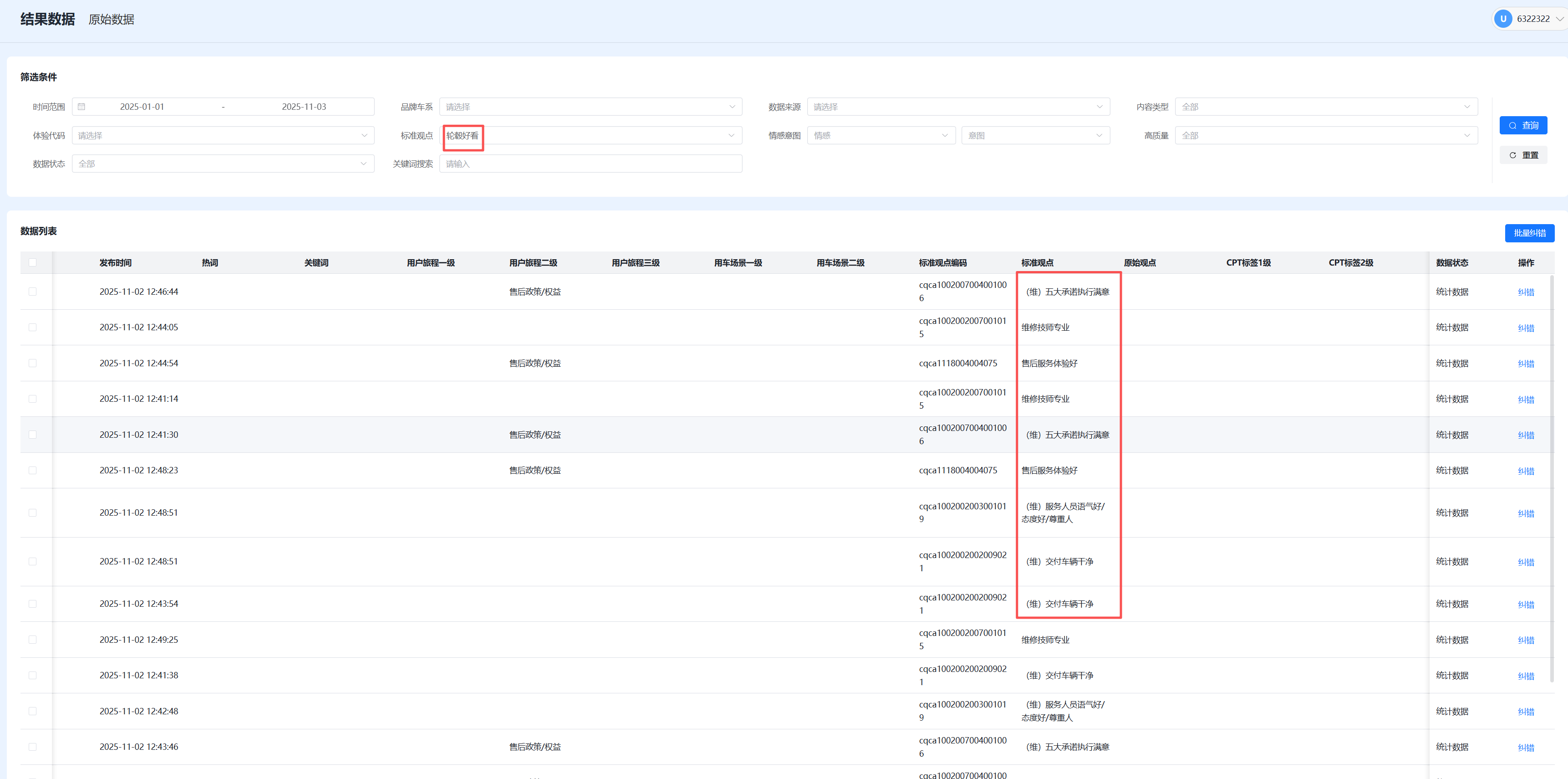Open the 品牌车系 dropdown arrow
The width and height of the screenshot is (1568, 779).
(732, 107)
